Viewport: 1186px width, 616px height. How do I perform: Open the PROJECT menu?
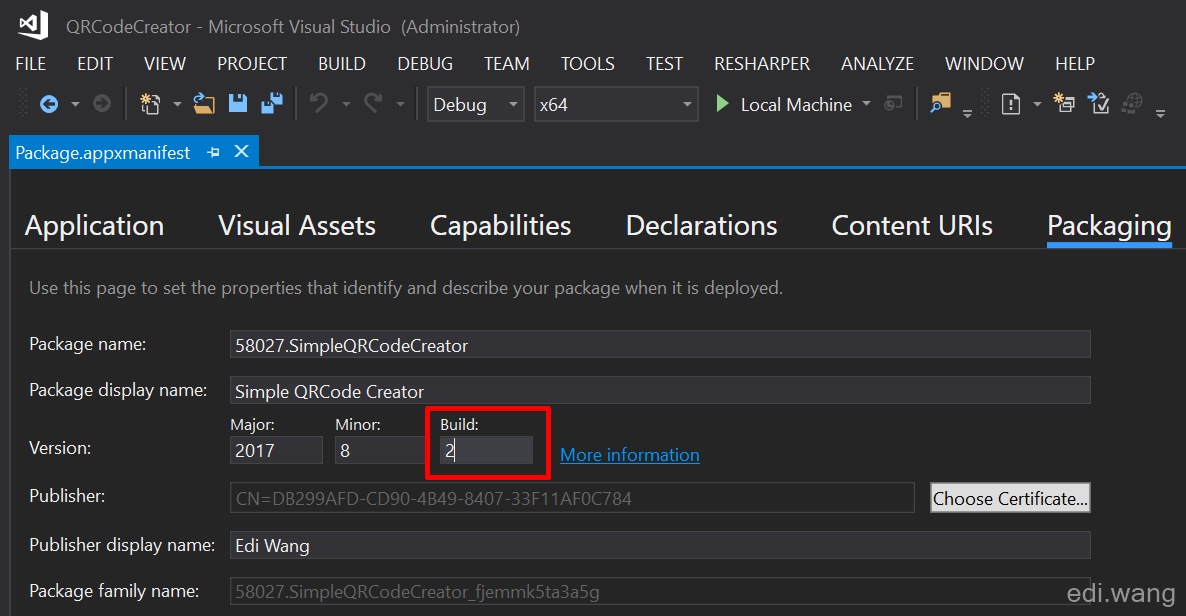[252, 64]
